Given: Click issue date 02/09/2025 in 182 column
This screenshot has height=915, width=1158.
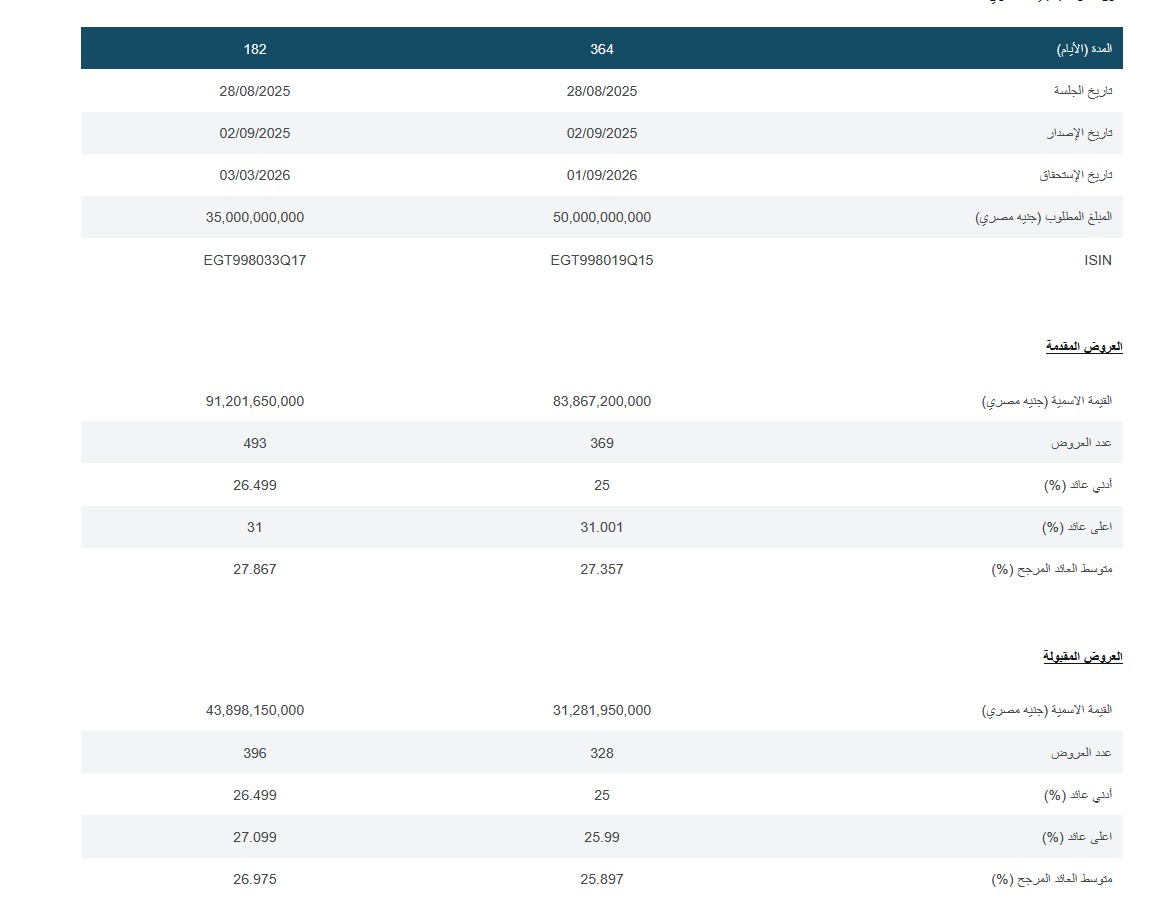Looking at the screenshot, I should pyautogui.click(x=255, y=133).
